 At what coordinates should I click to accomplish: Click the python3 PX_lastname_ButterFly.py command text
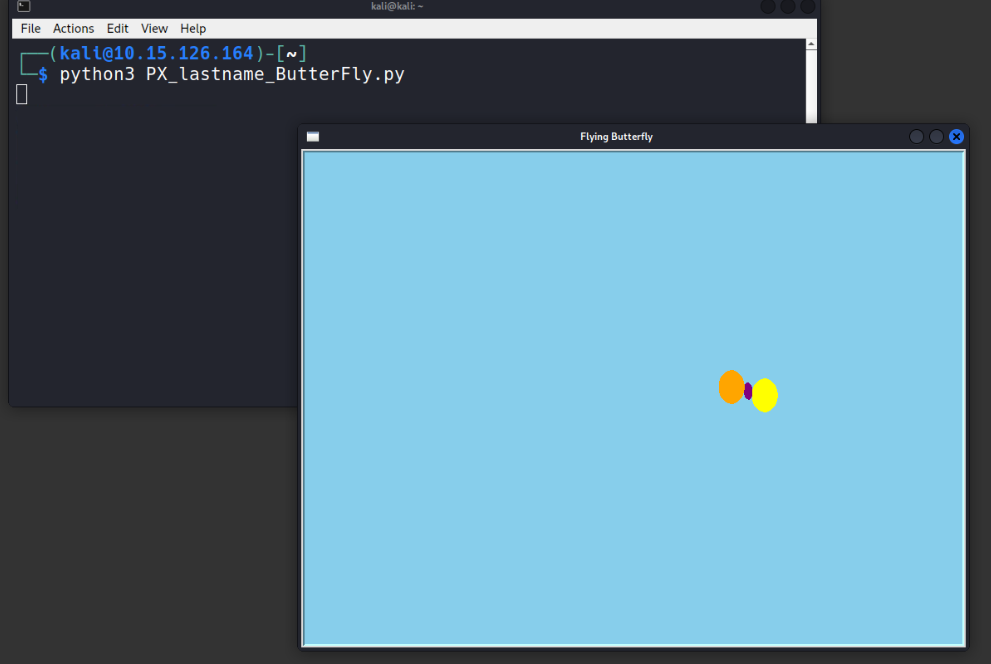point(232,74)
